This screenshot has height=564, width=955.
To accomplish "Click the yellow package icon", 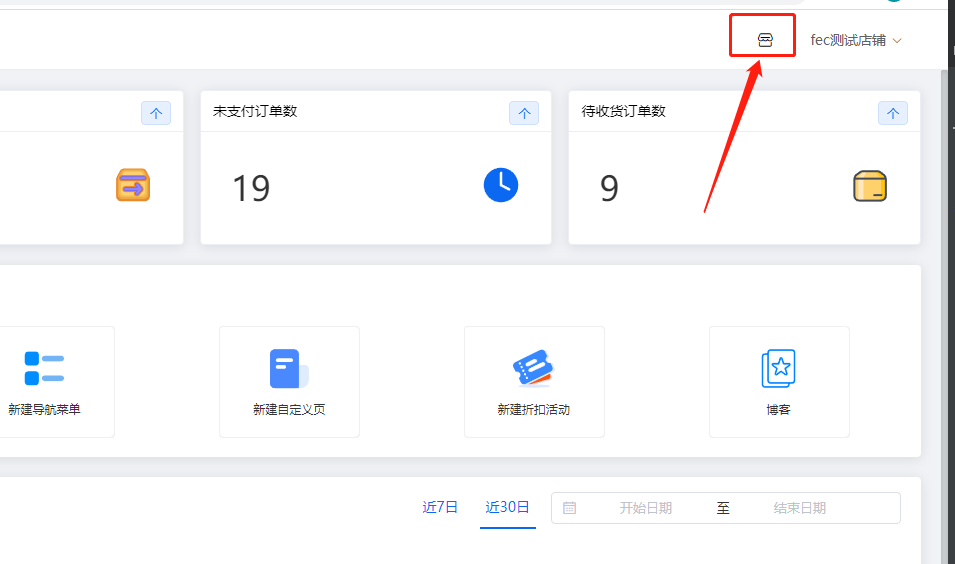I will tap(870, 186).
